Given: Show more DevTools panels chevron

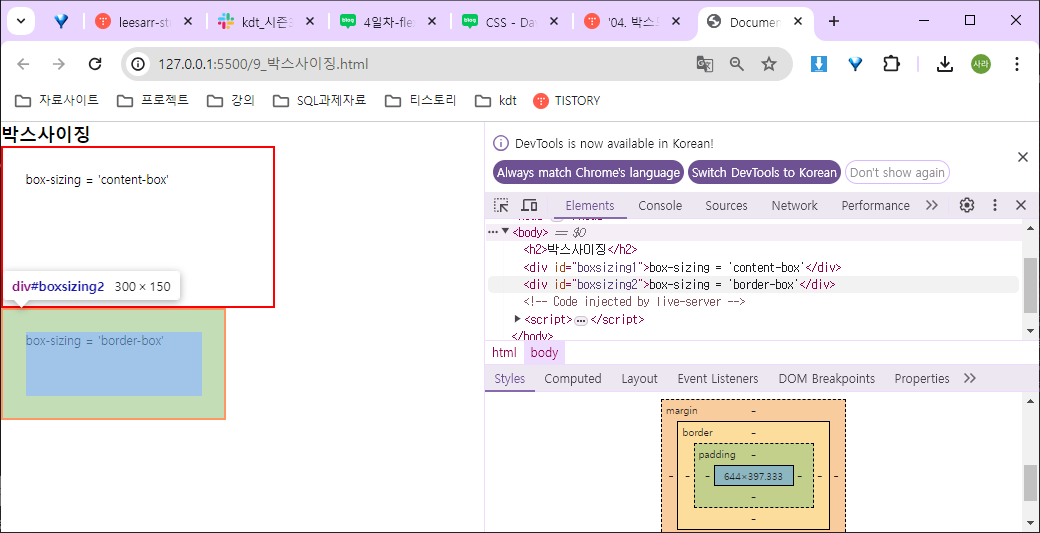Looking at the screenshot, I should coord(932,206).
